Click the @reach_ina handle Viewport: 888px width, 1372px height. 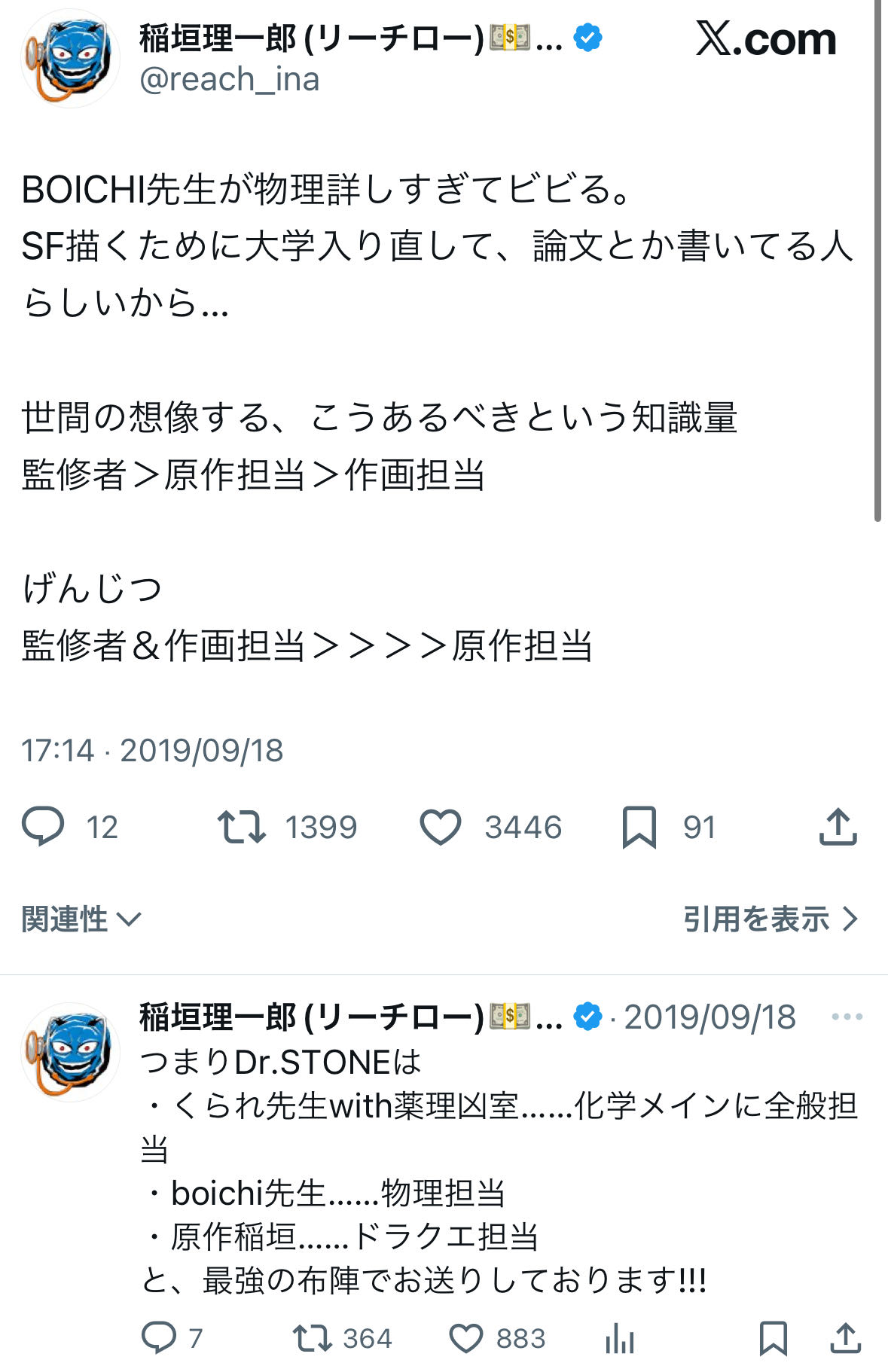pos(230,79)
